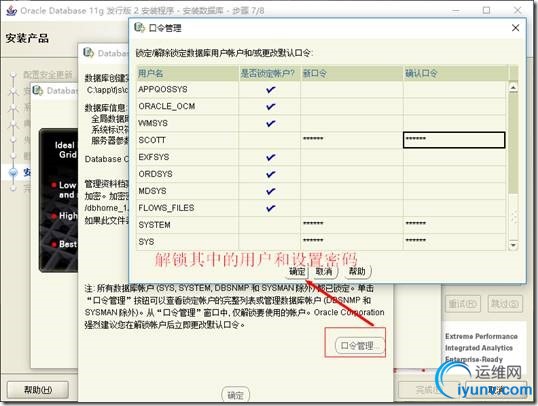Toggle lock checkmark for EXFSYS account

(270, 157)
